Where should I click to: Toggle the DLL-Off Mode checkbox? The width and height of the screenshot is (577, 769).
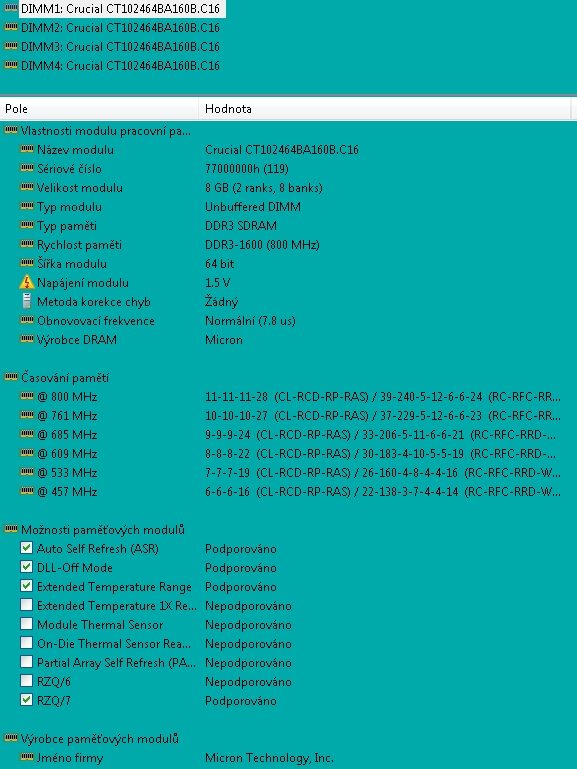pos(26,567)
